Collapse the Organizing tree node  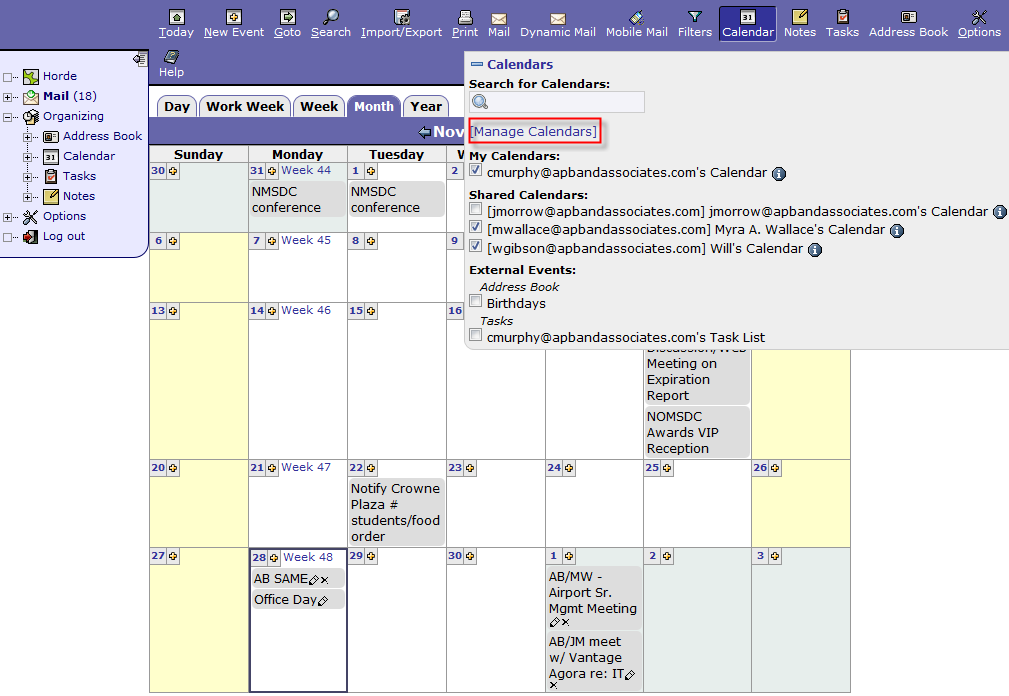8,117
